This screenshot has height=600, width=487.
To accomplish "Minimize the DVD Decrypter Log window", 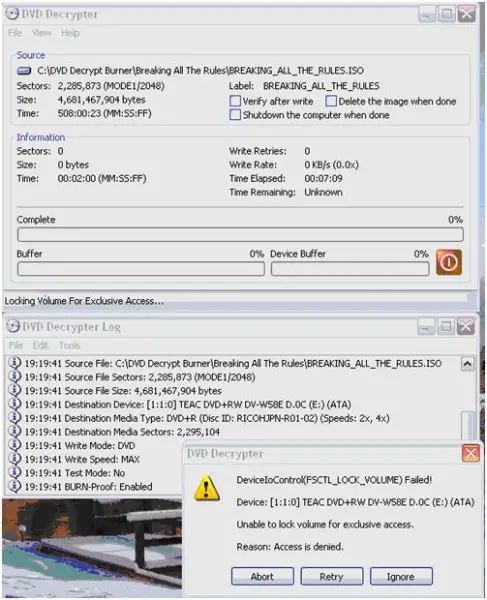I will tap(426, 327).
